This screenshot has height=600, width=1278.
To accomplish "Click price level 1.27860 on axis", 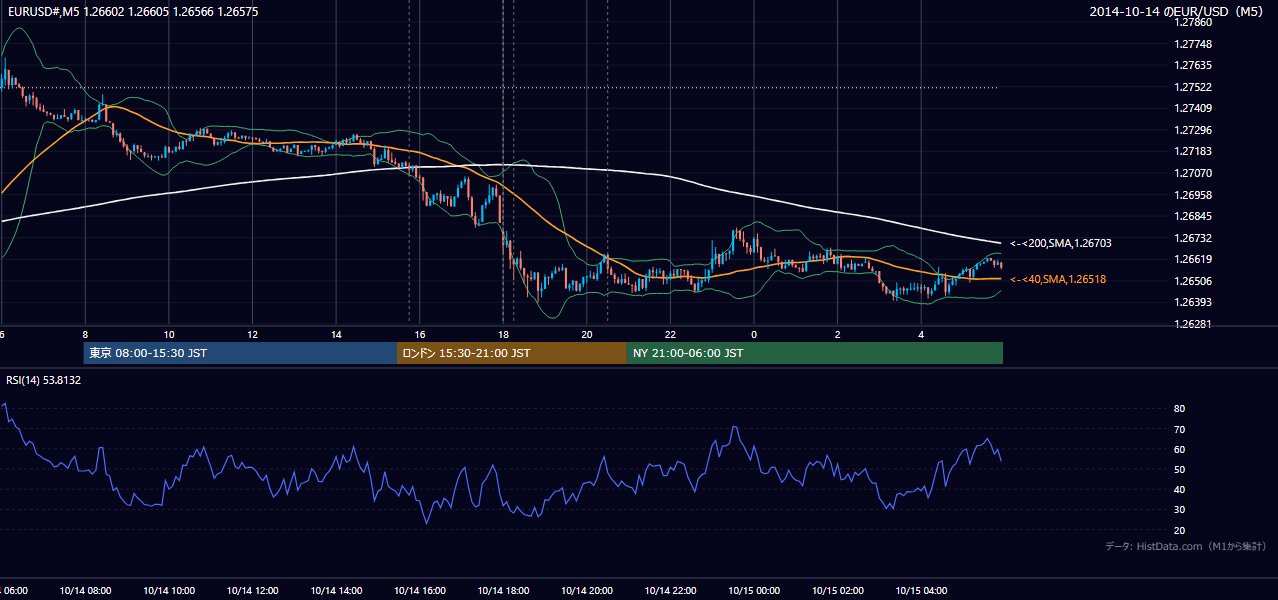I will (x=1192, y=22).
